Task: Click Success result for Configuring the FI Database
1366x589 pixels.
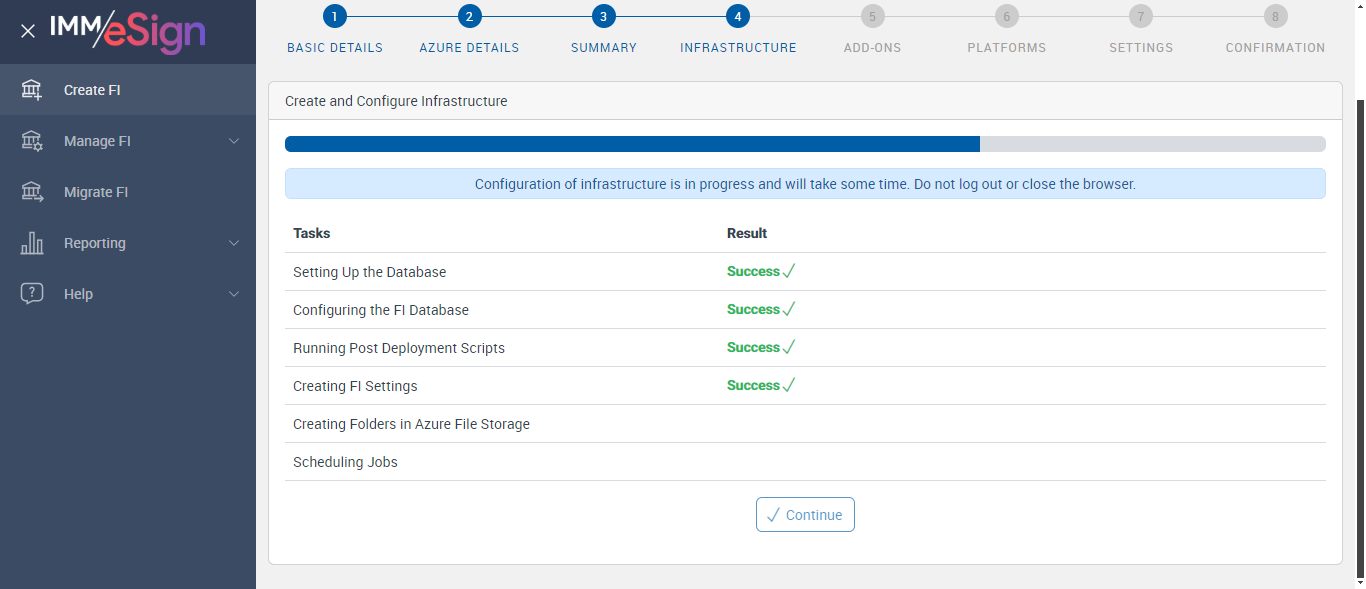Action: (761, 310)
